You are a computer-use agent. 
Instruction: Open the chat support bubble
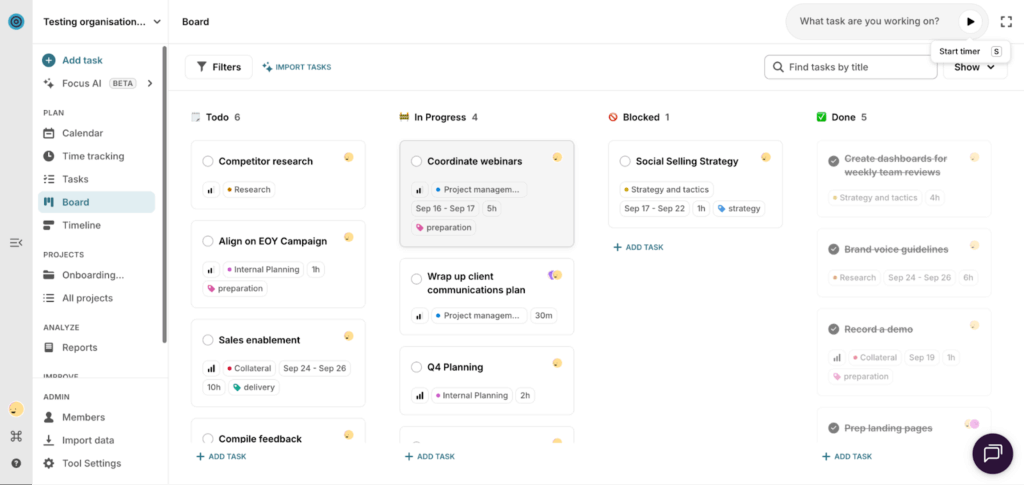coord(992,453)
